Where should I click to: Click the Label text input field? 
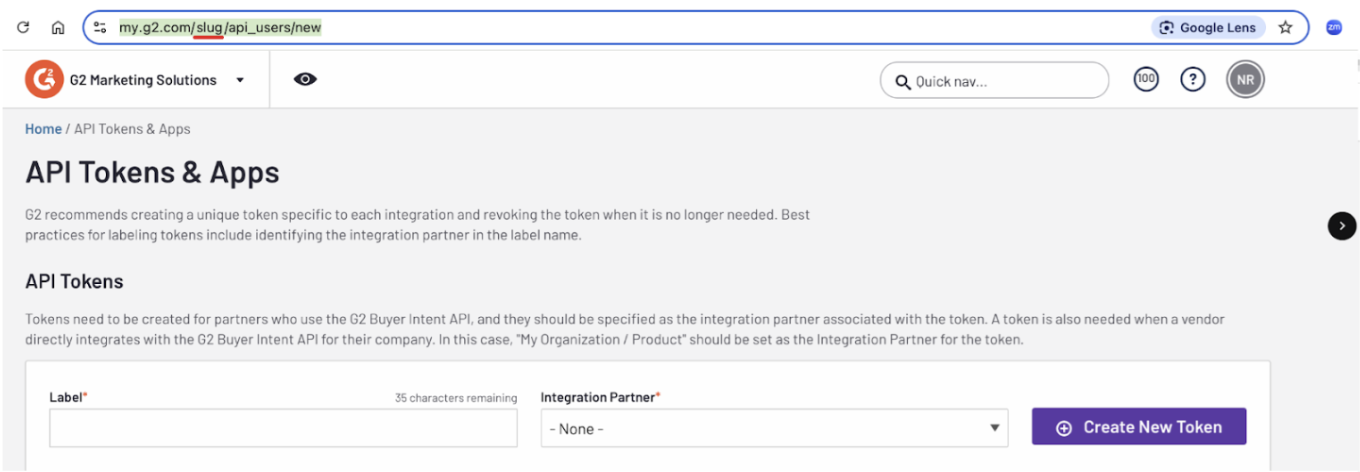[283, 428]
